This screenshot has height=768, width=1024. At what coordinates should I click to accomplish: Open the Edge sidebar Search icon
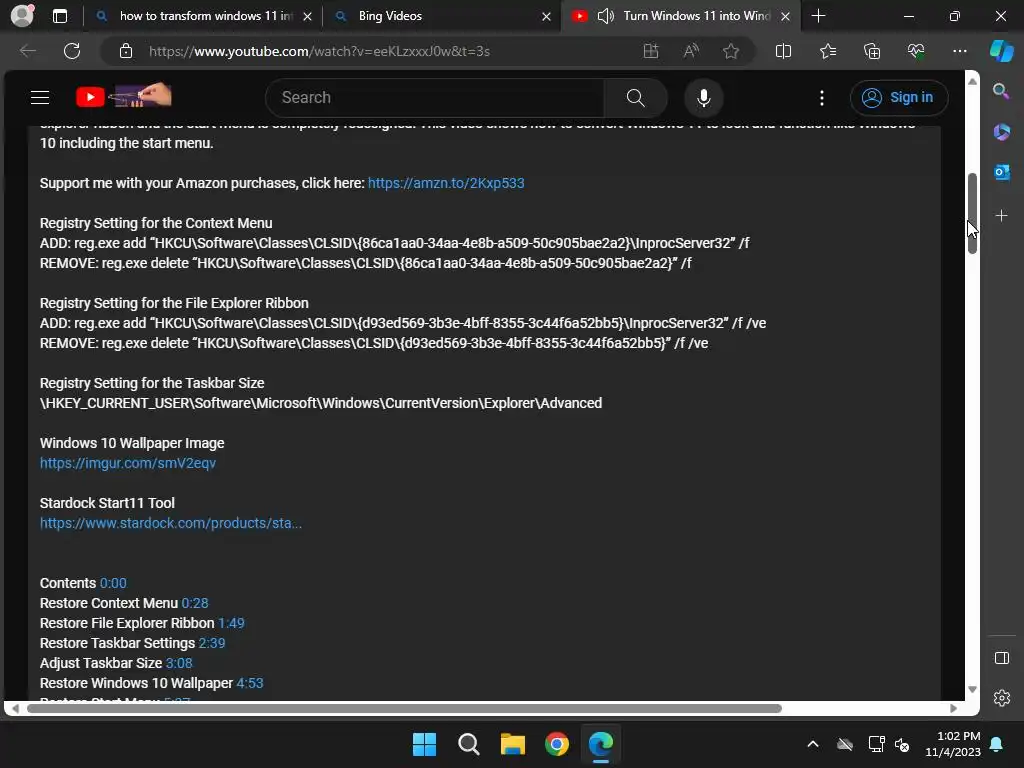coord(1001,91)
